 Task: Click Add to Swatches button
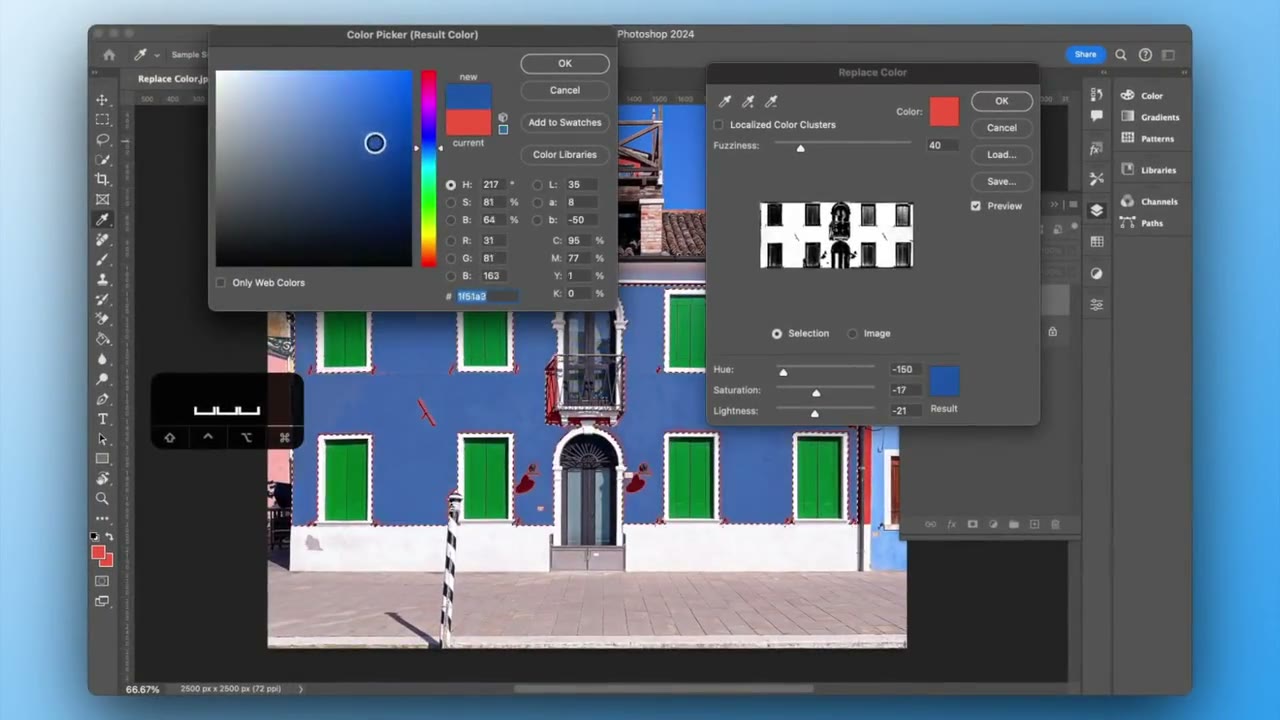565,122
